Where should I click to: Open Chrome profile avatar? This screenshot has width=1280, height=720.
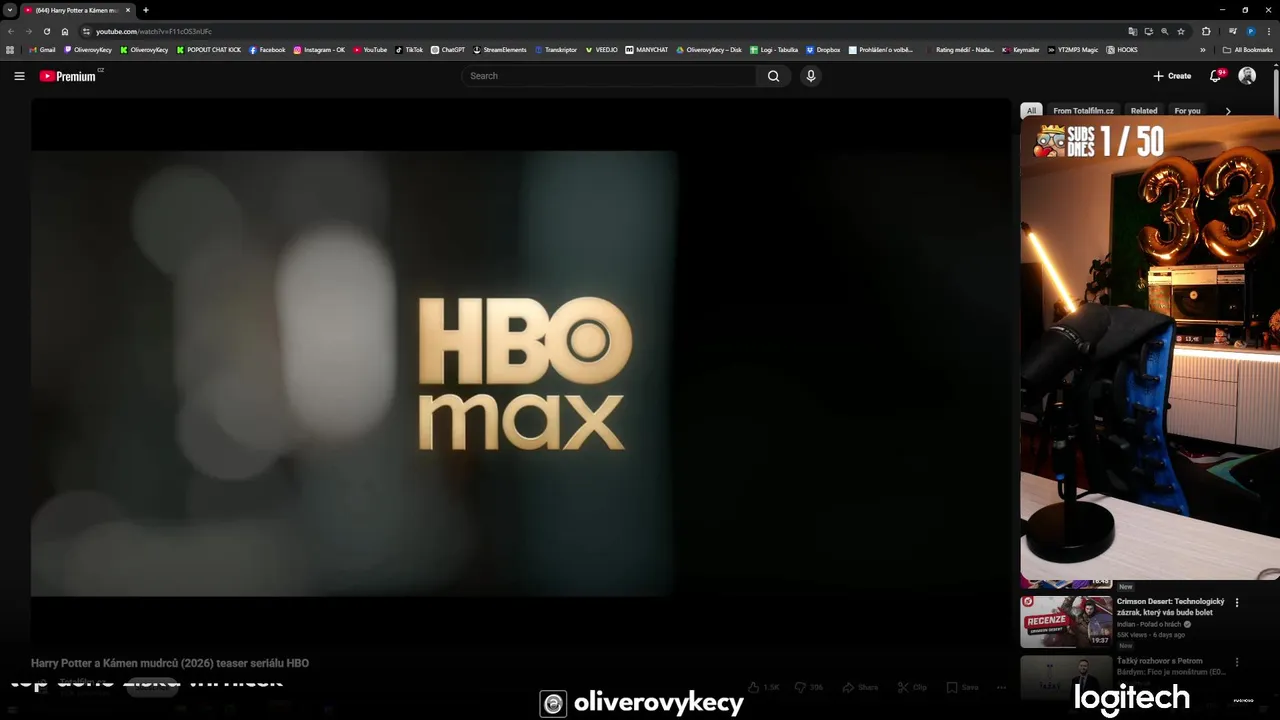pos(1251,31)
